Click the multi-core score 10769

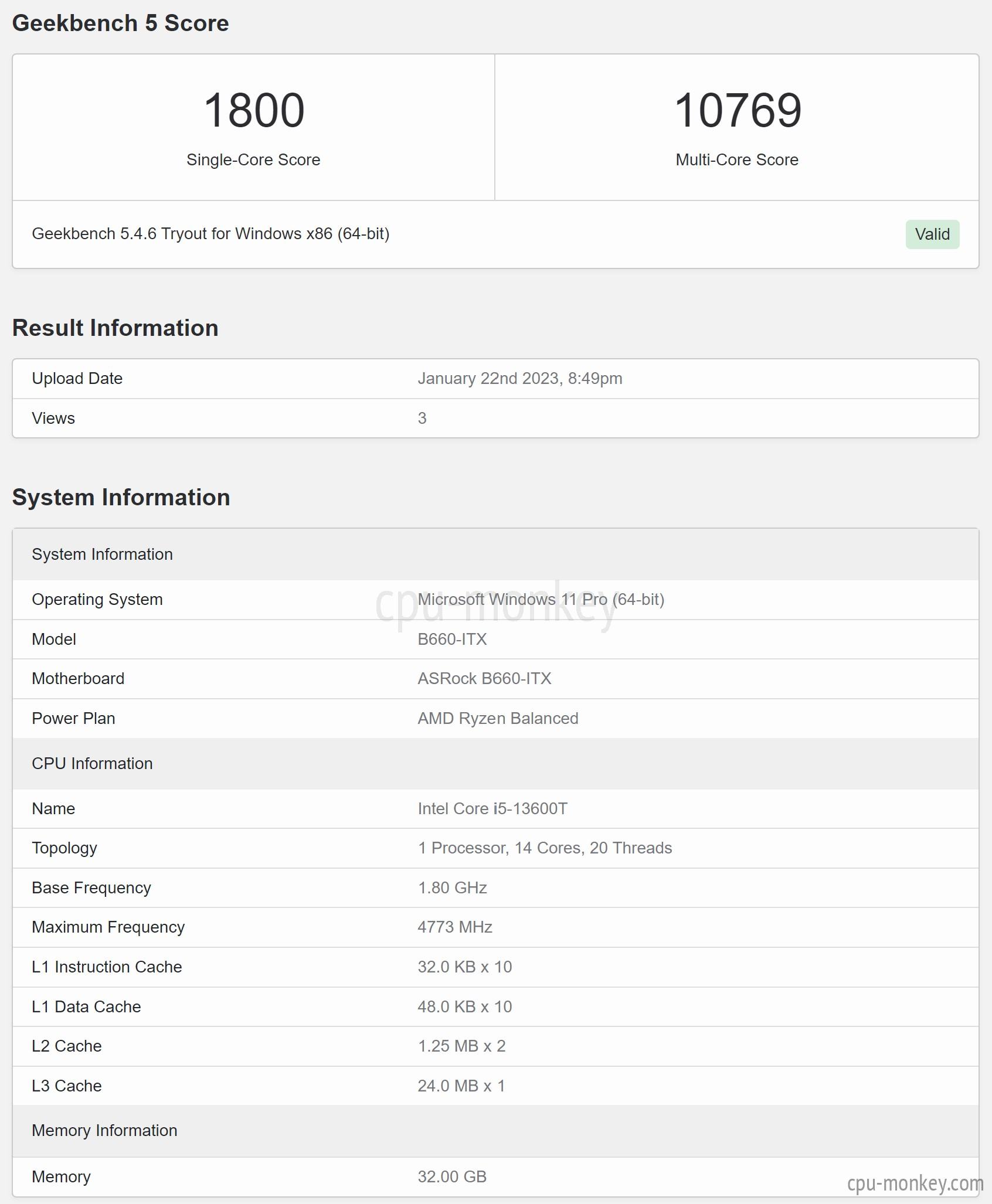click(x=738, y=110)
